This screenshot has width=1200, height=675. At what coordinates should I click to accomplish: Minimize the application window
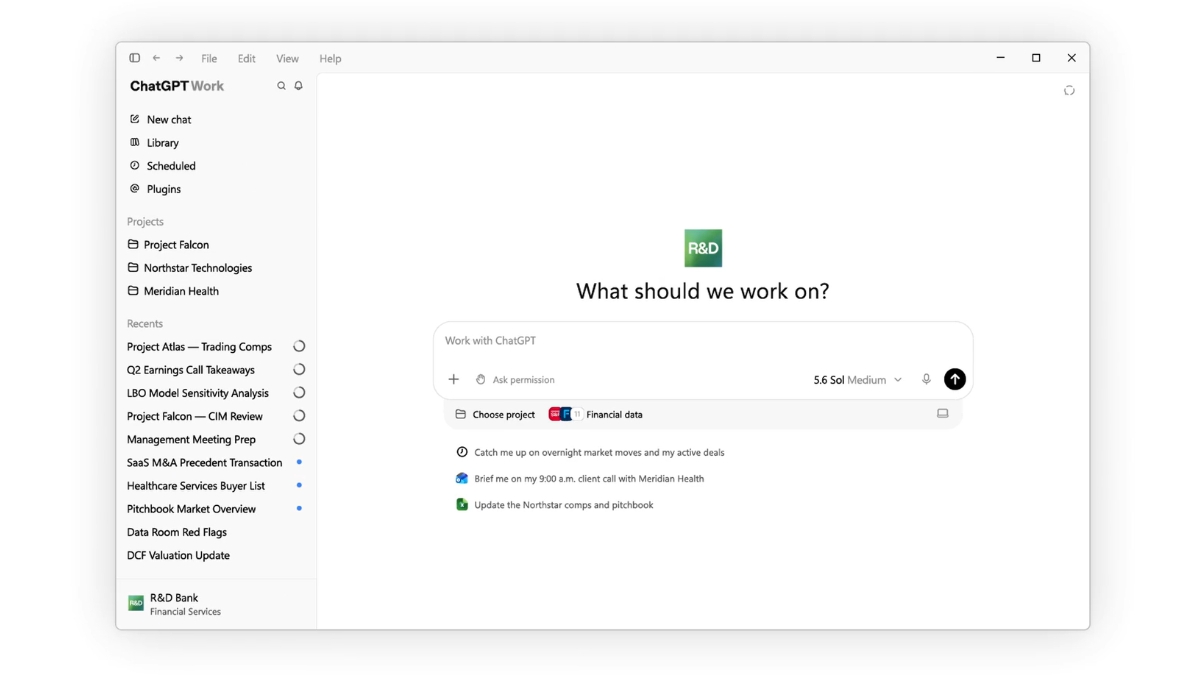click(1000, 58)
